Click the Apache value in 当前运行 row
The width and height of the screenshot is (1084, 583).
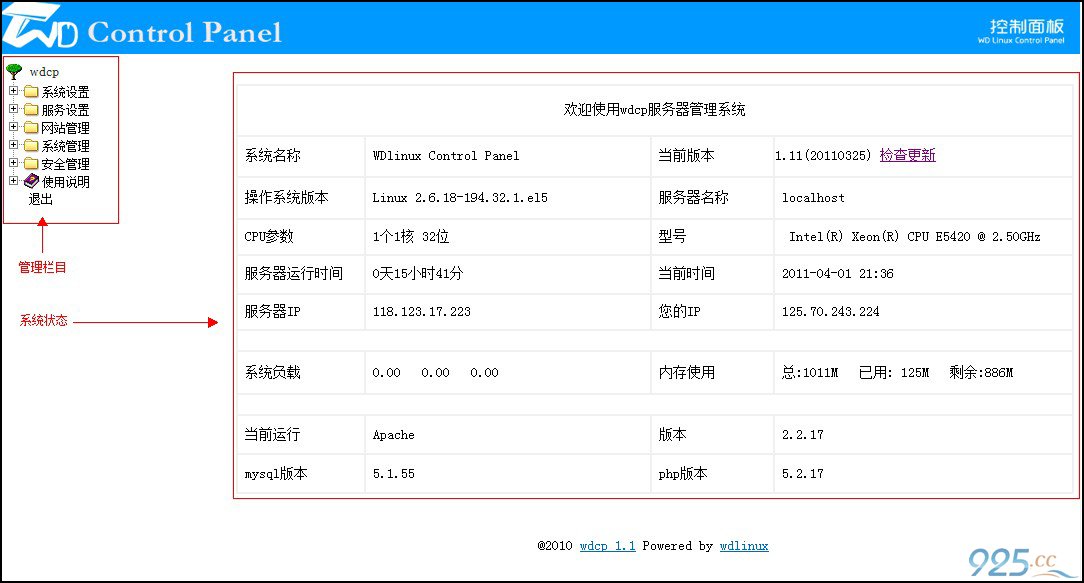click(x=393, y=435)
